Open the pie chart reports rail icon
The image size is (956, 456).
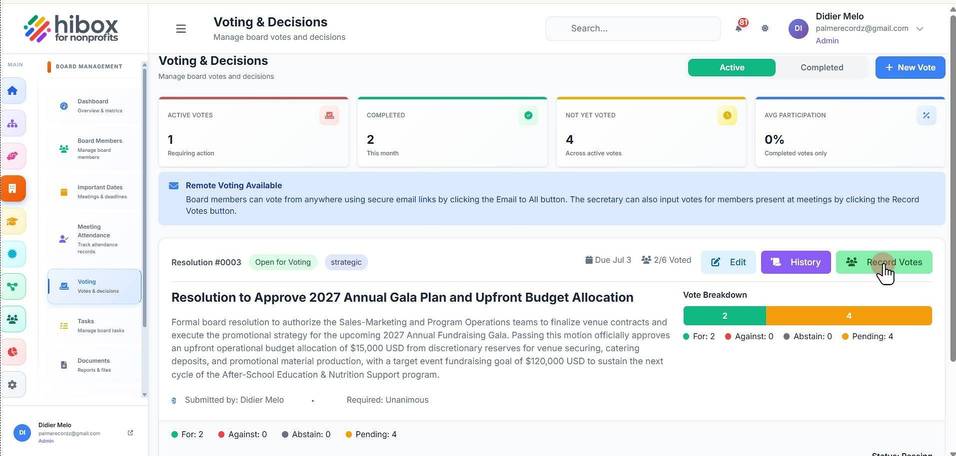click(x=12, y=352)
